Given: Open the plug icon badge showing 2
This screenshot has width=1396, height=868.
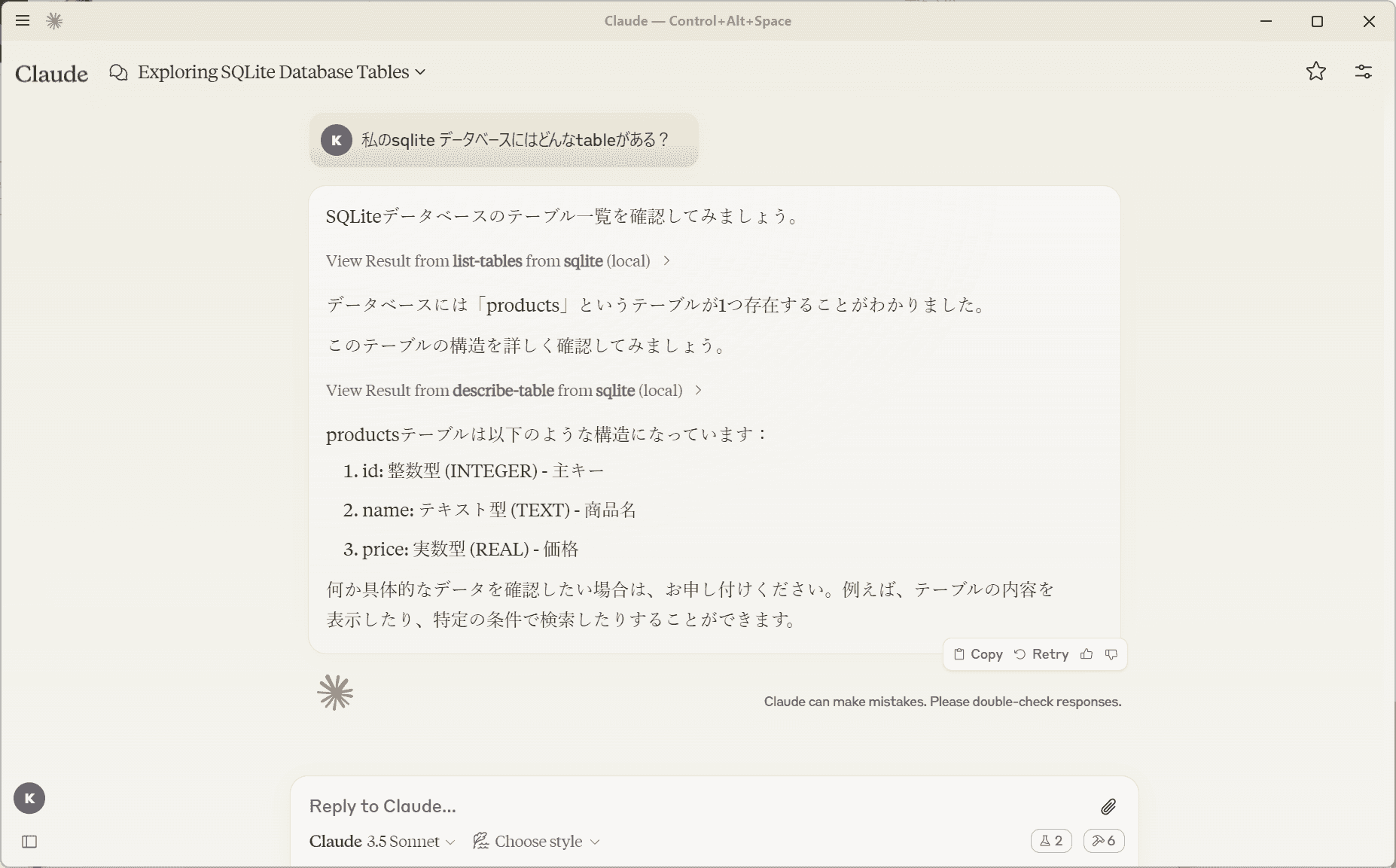Looking at the screenshot, I should click(x=1051, y=841).
